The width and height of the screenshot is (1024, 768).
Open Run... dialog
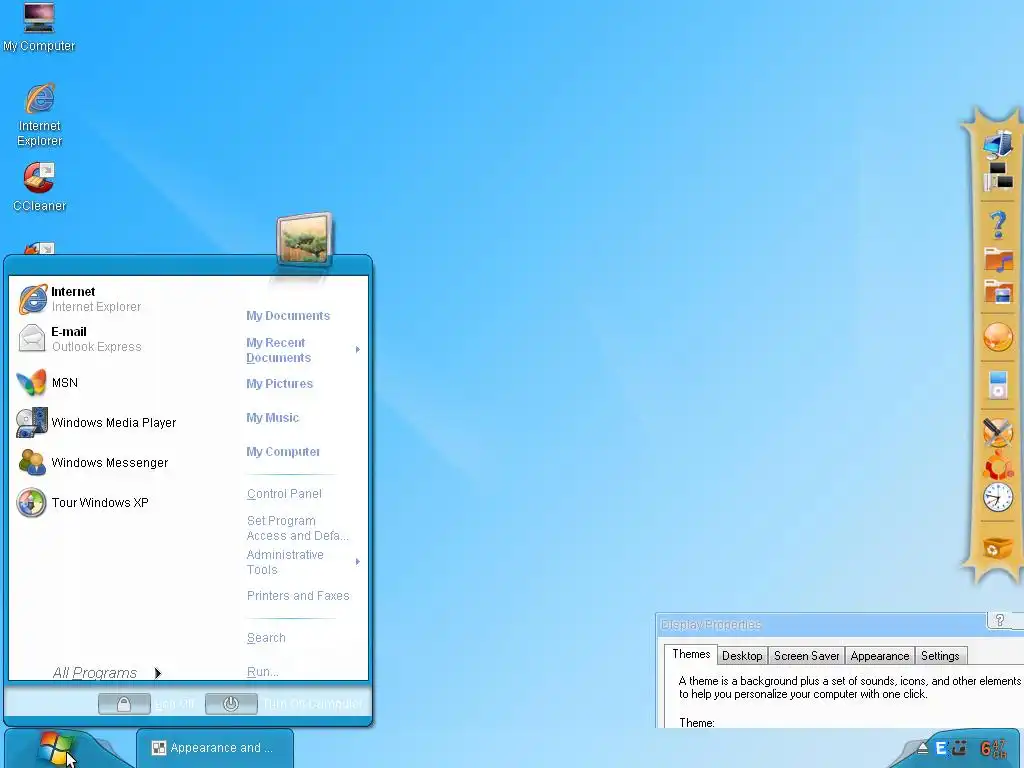tap(263, 671)
